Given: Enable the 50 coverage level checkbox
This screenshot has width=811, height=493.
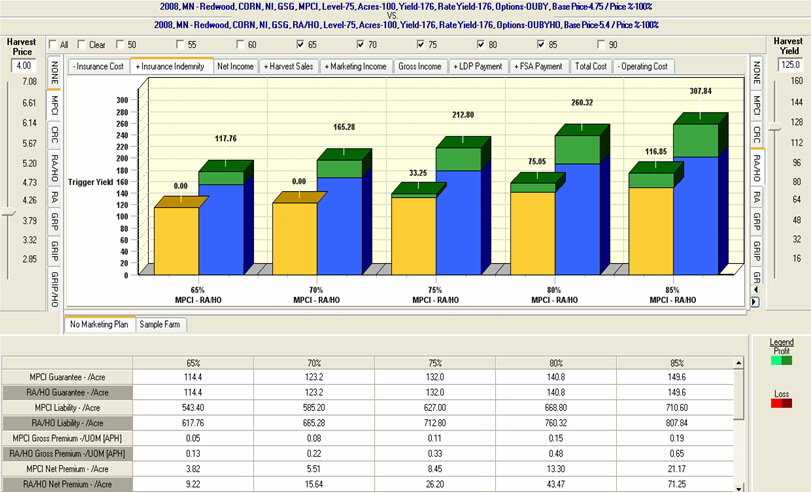Looking at the screenshot, I should coord(120,45).
